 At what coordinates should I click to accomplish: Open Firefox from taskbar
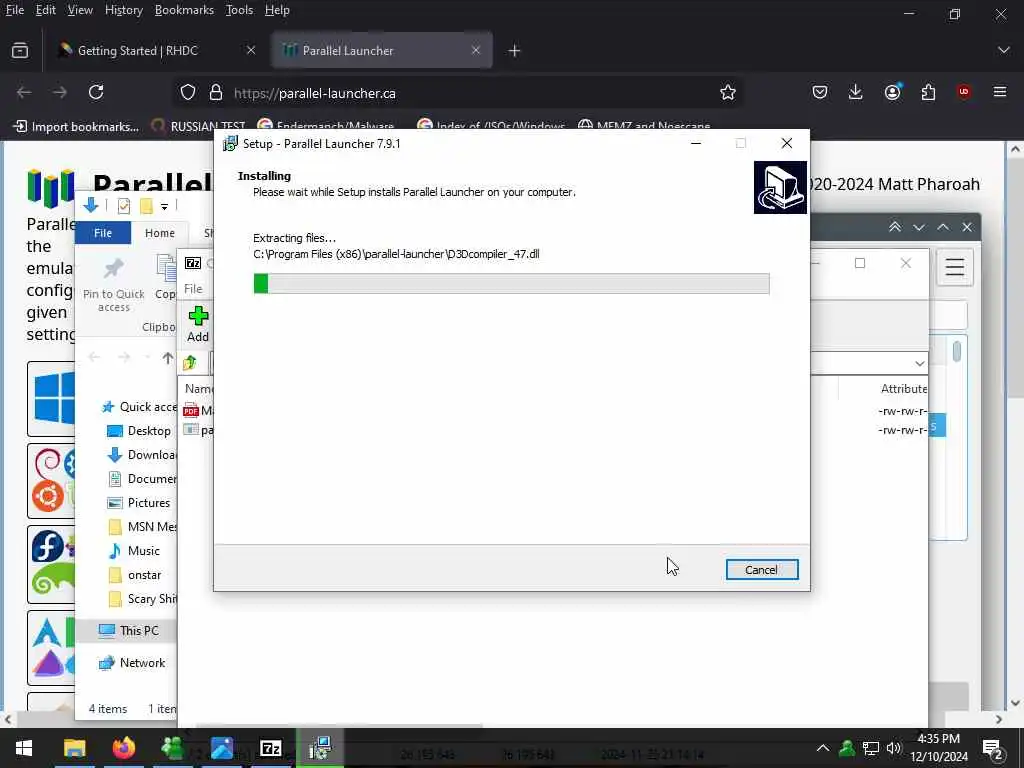pyautogui.click(x=123, y=748)
